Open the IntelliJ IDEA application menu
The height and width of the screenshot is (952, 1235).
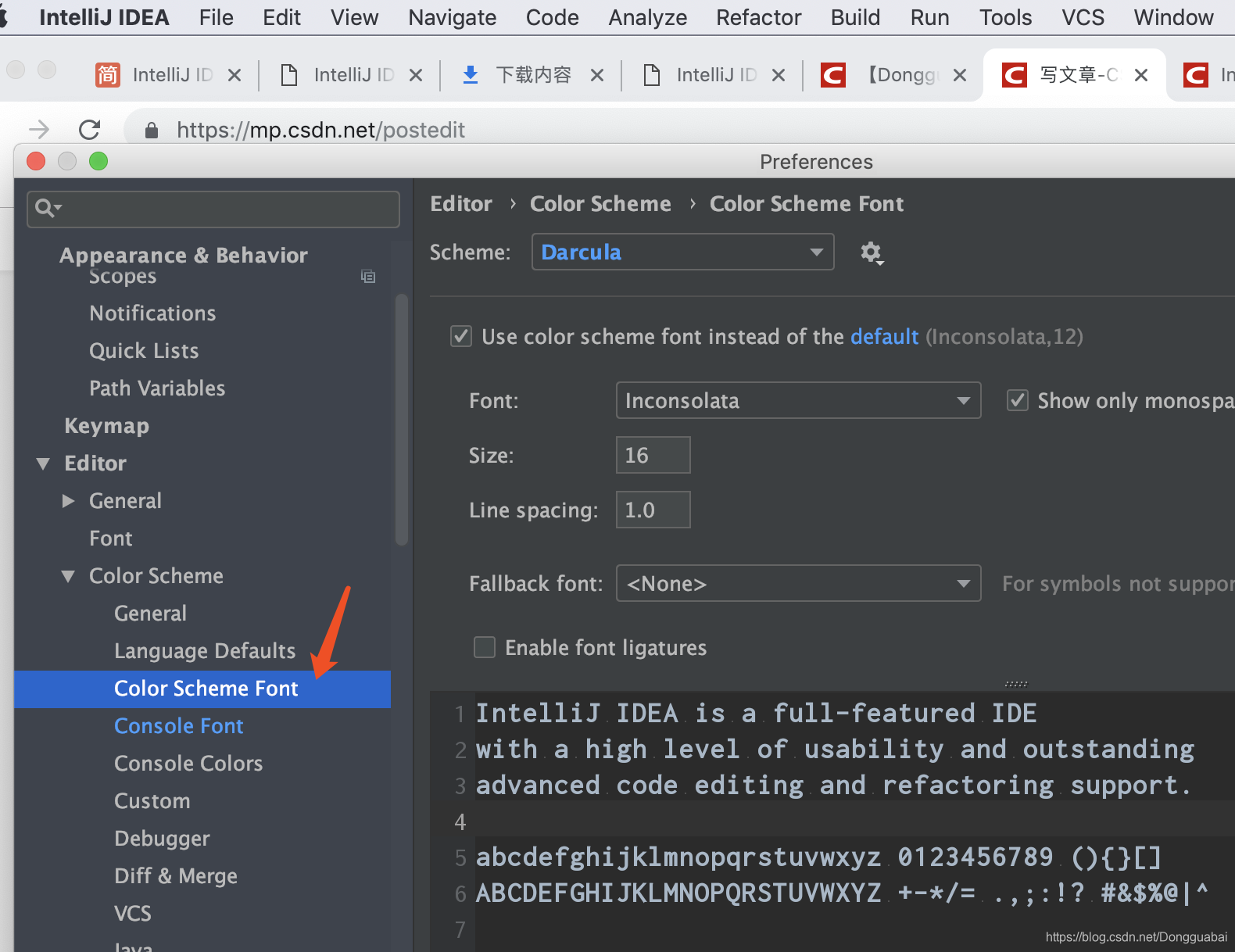(x=104, y=17)
